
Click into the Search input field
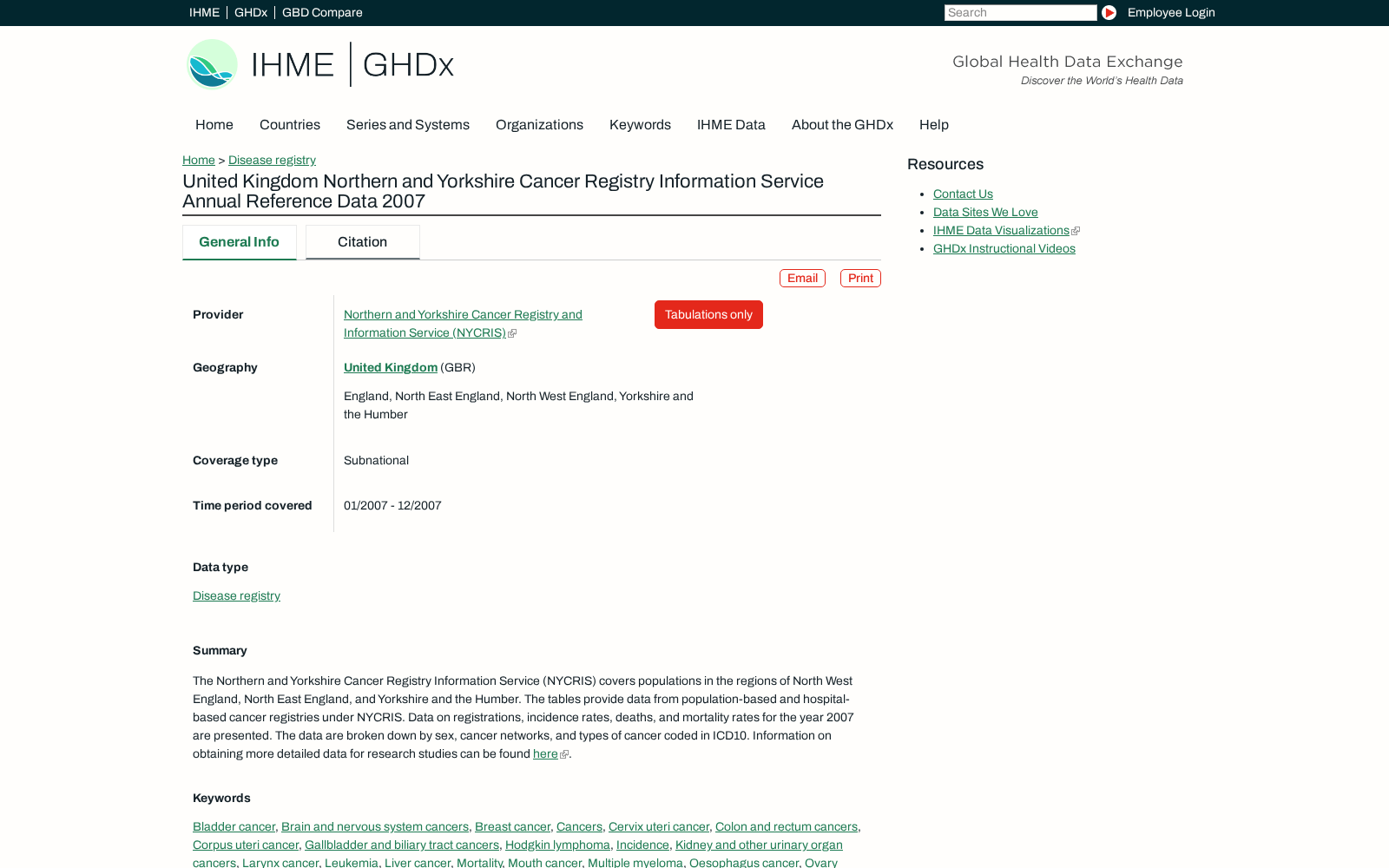click(x=1020, y=12)
